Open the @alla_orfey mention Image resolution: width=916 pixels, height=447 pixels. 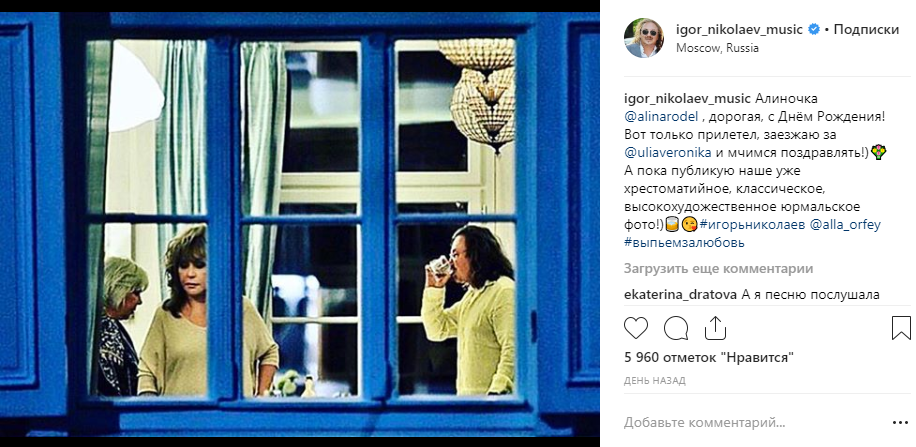tap(845, 225)
